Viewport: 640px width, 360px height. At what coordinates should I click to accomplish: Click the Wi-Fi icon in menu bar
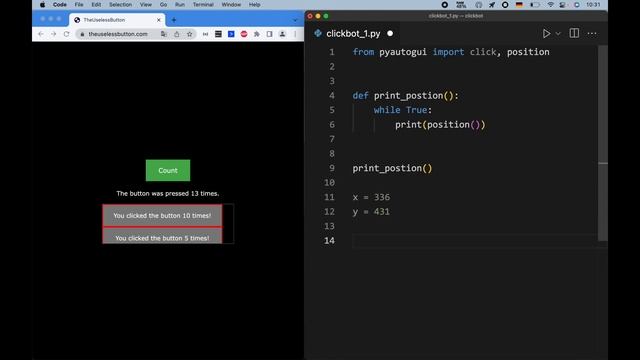coord(551,4)
